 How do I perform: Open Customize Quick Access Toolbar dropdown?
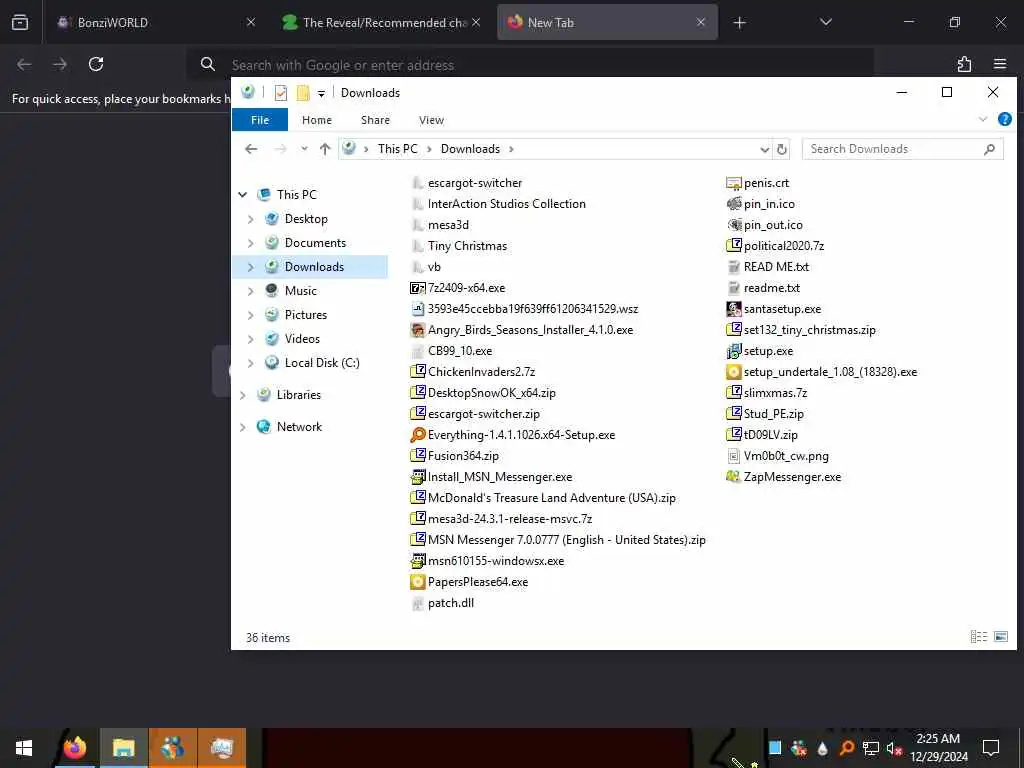point(321,93)
